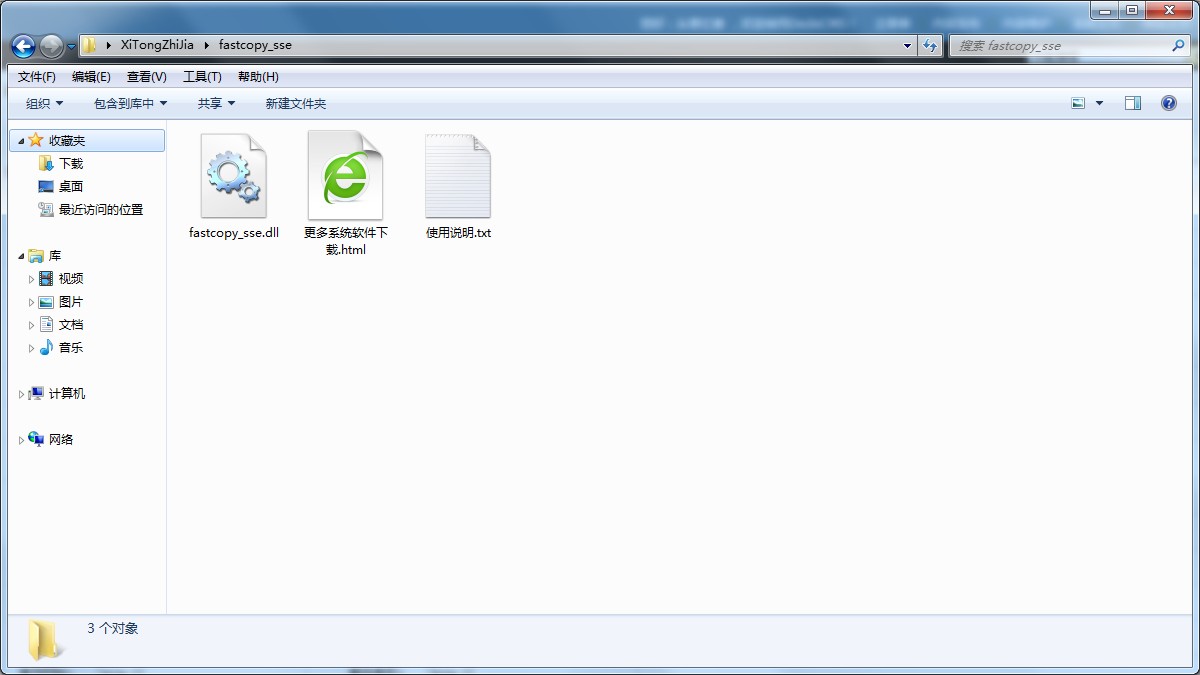Open the Help question mark icon
Screen dimensions: 1200x675
pos(1169,102)
